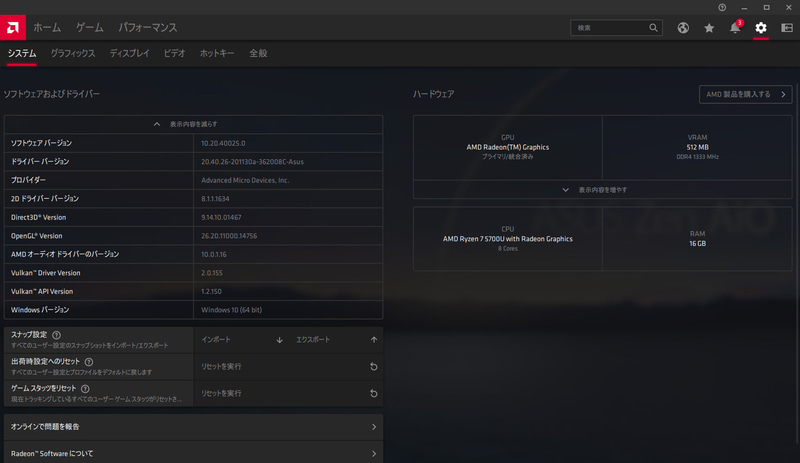This screenshot has height=463, width=800.
Task: Open the notifications bell icon
Action: (x=735, y=27)
